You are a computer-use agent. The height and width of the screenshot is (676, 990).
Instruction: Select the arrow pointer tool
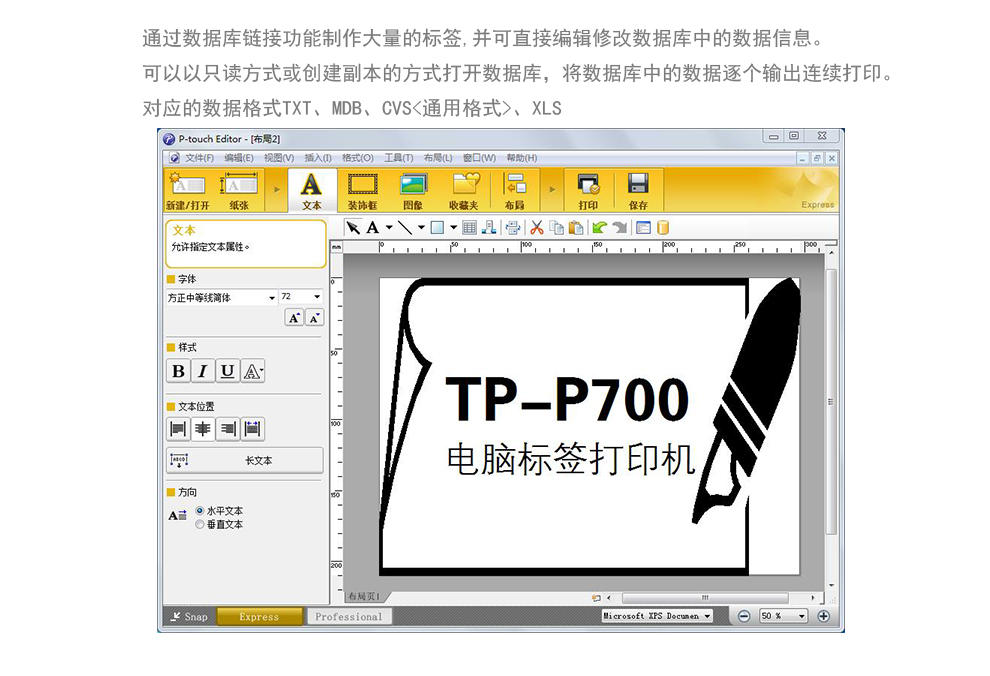pyautogui.click(x=353, y=227)
